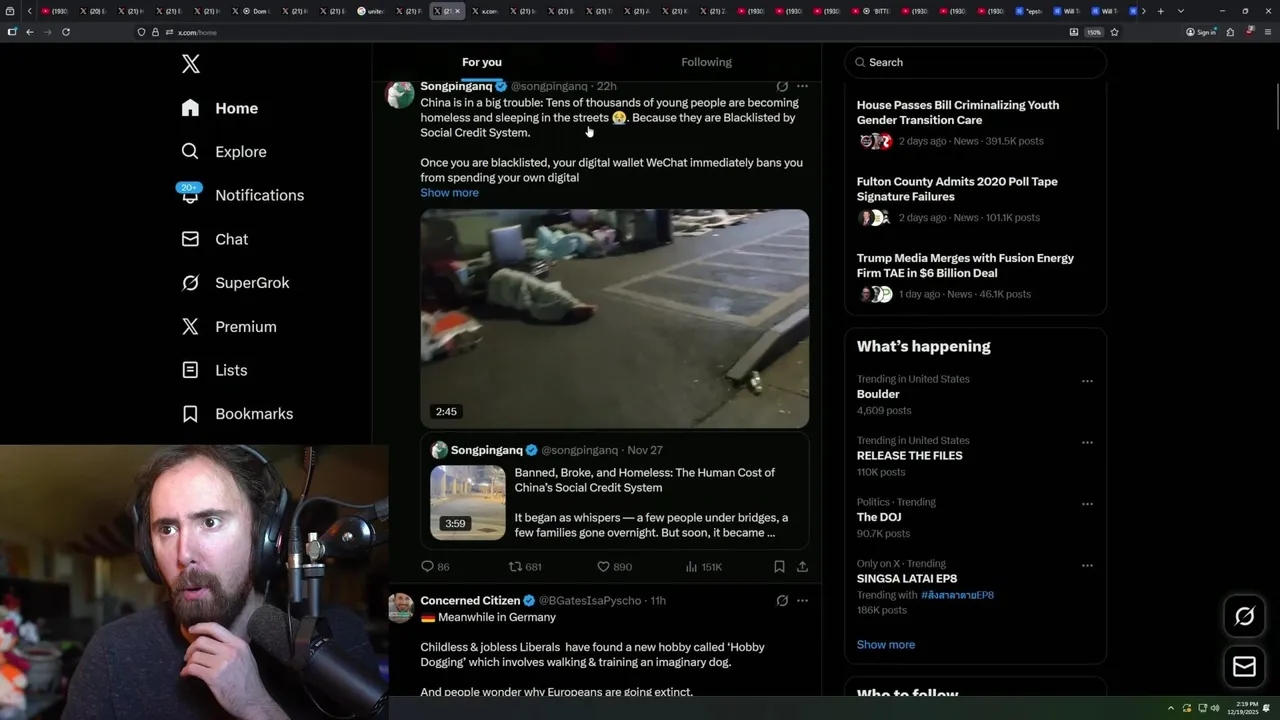
Task: Open more options for The DOJ trend
Action: point(1087,504)
